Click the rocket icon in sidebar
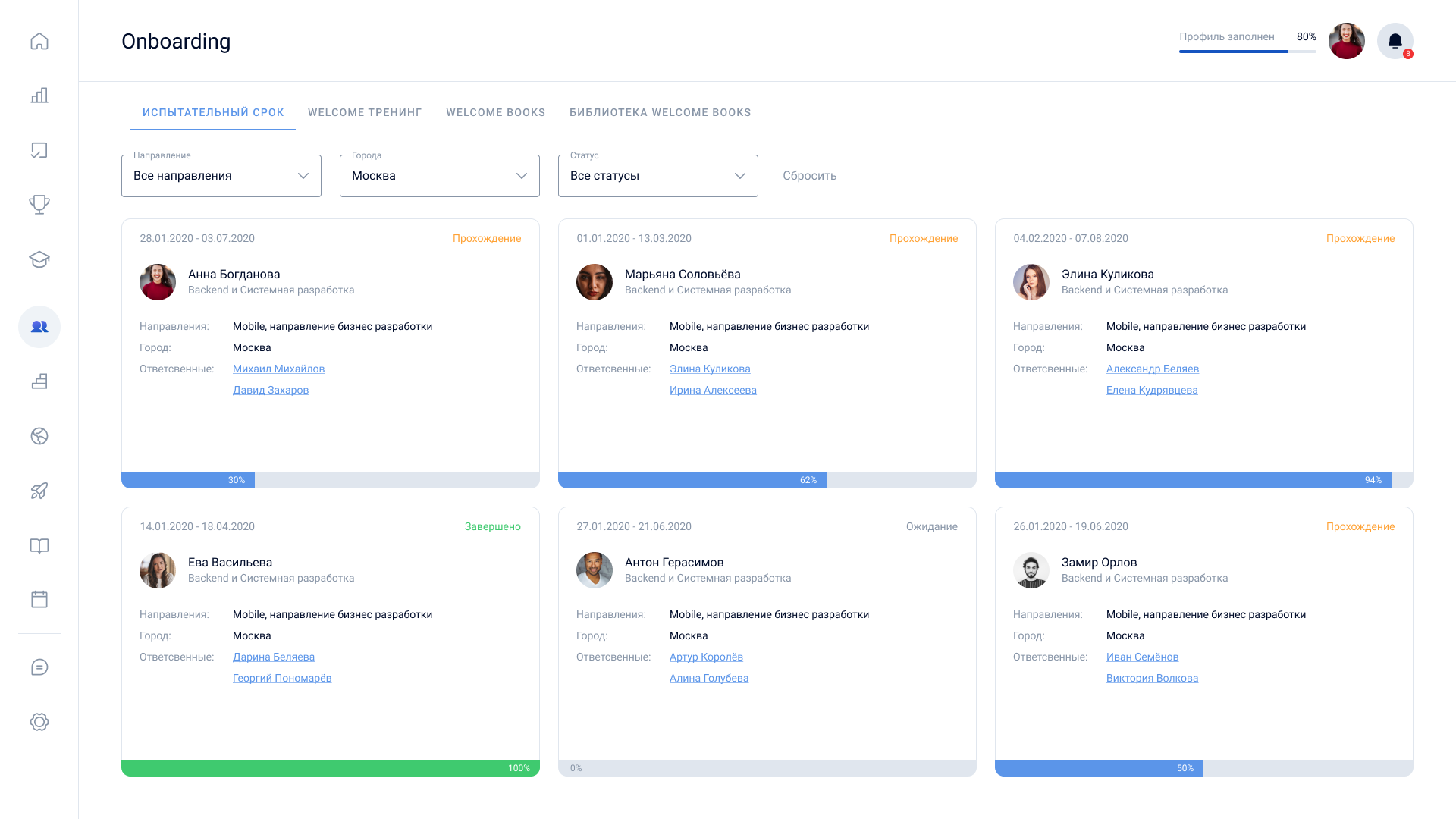1456x819 pixels. pyautogui.click(x=39, y=491)
